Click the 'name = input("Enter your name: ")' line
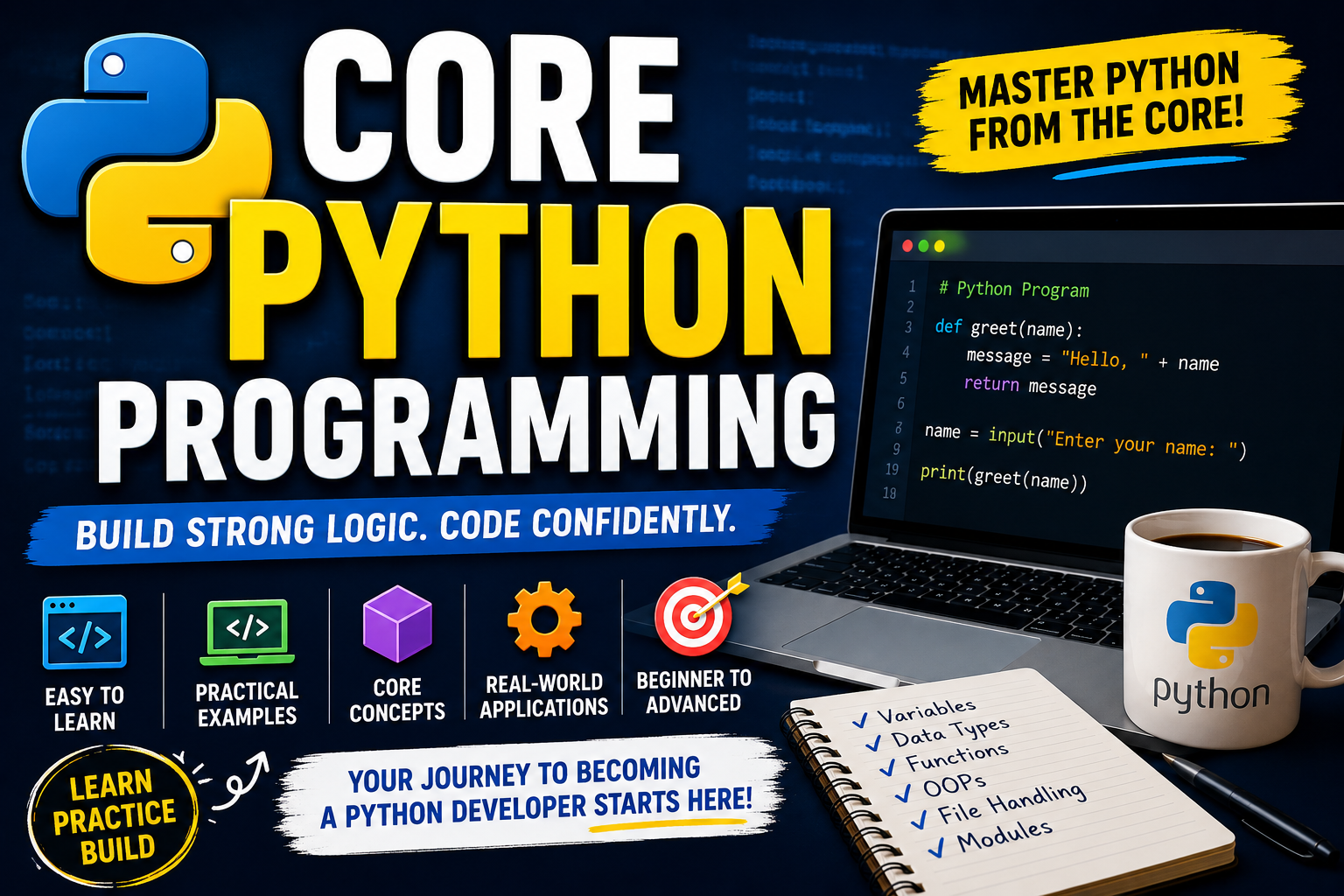The width and height of the screenshot is (1344, 896). point(1085,441)
